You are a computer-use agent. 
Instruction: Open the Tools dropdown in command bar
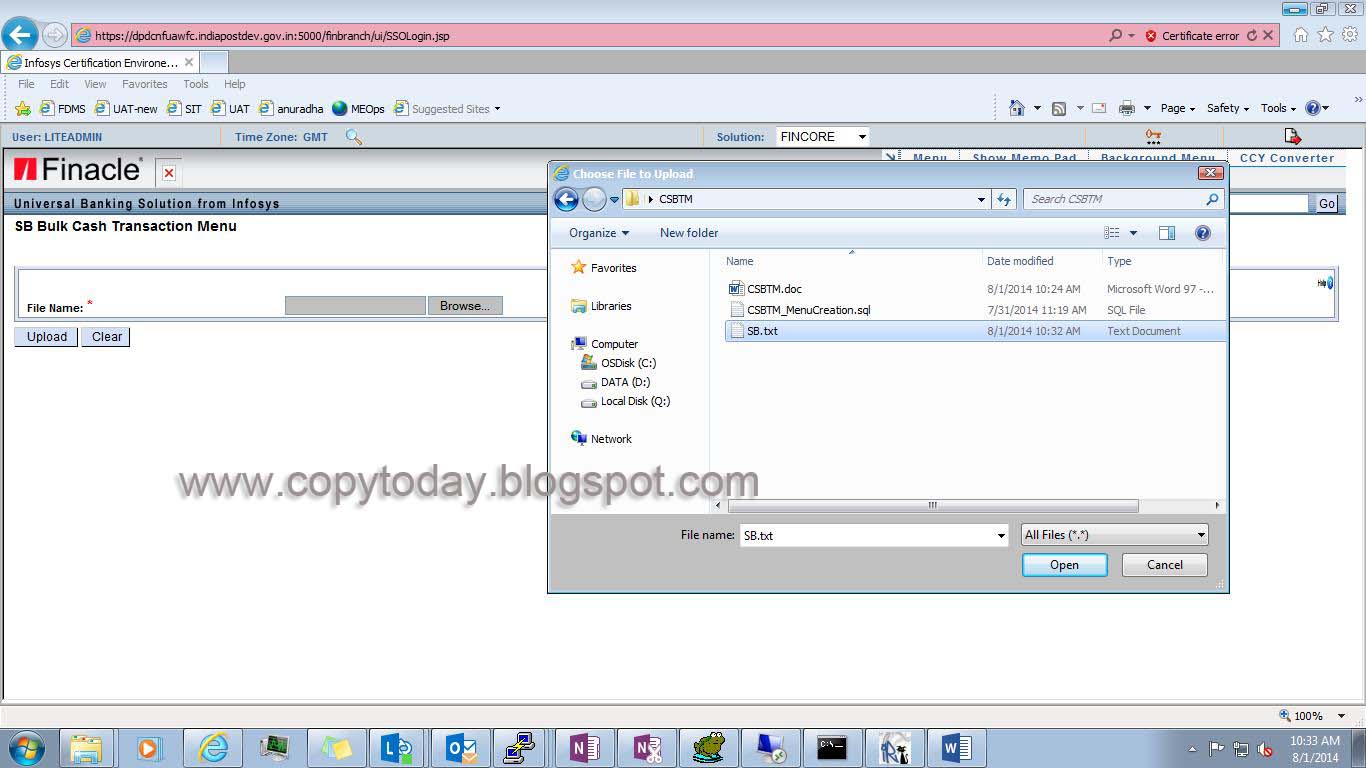click(1278, 108)
